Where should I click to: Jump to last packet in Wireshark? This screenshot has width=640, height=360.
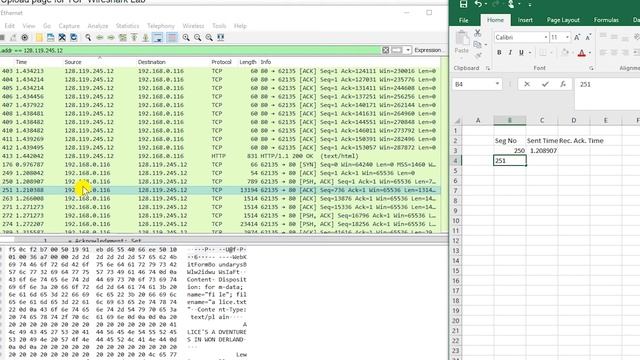click(x=145, y=38)
